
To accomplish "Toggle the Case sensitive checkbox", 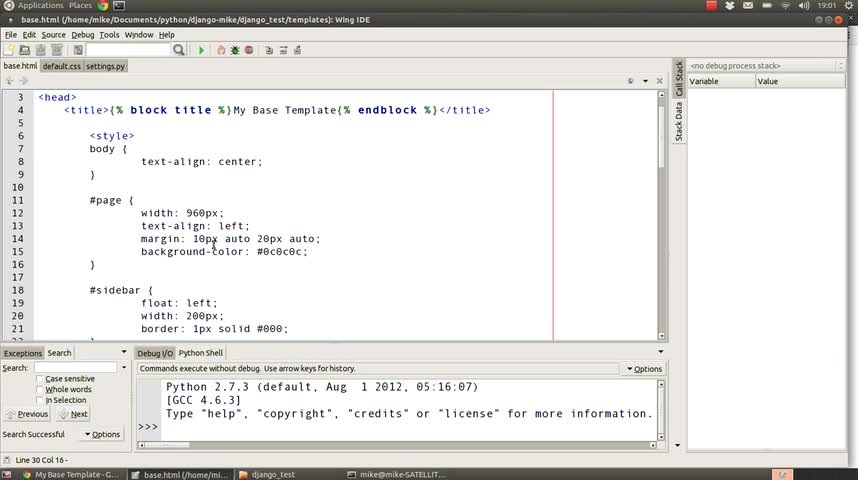I will [39, 379].
